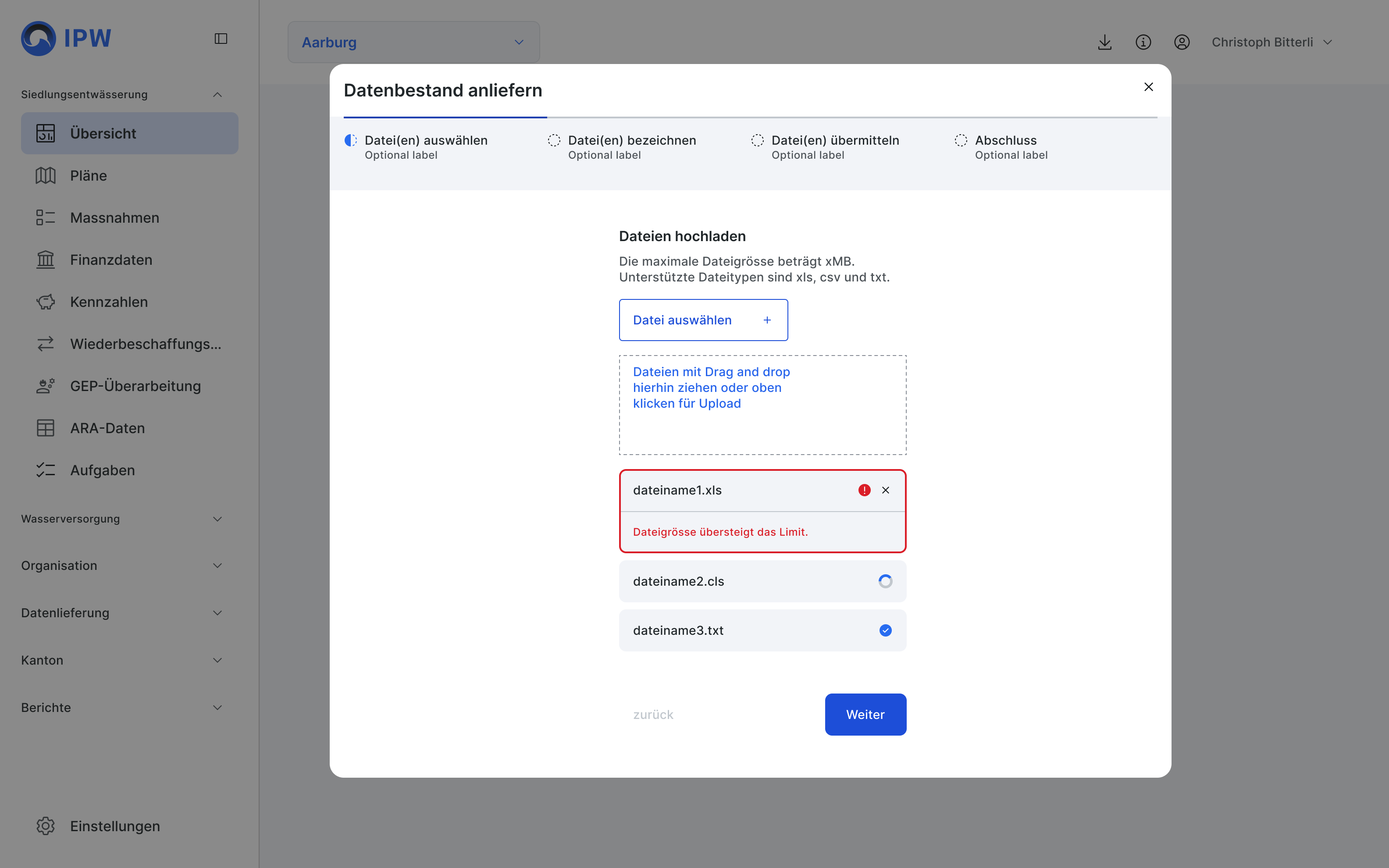Select the 'Datei(en) übermitteln' step circle
This screenshot has width=1389, height=868.
click(x=757, y=140)
